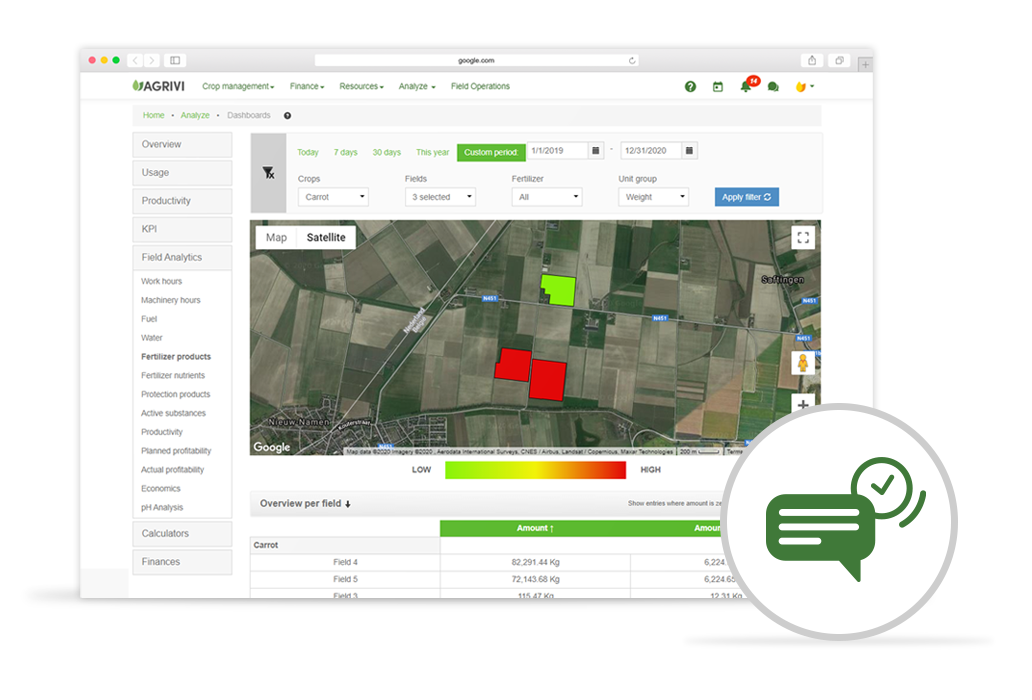1032x700 pixels.
Task: Open pH Analysis item
Action: (x=162, y=508)
